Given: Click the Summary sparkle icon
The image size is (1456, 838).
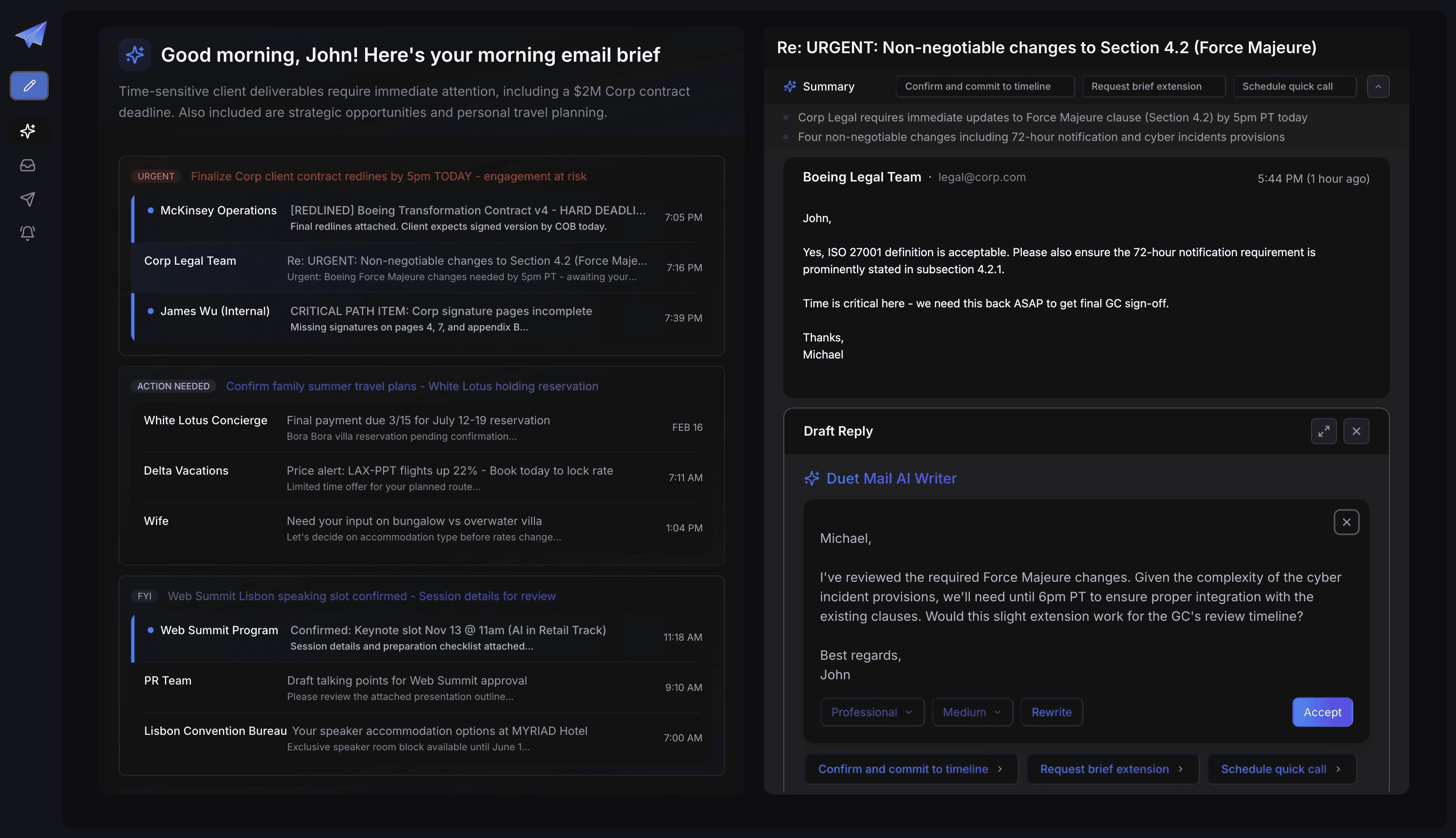Looking at the screenshot, I should pyautogui.click(x=790, y=86).
